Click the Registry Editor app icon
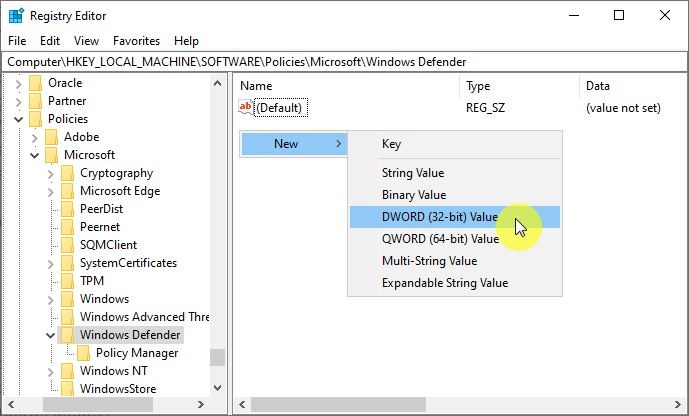 (16, 16)
